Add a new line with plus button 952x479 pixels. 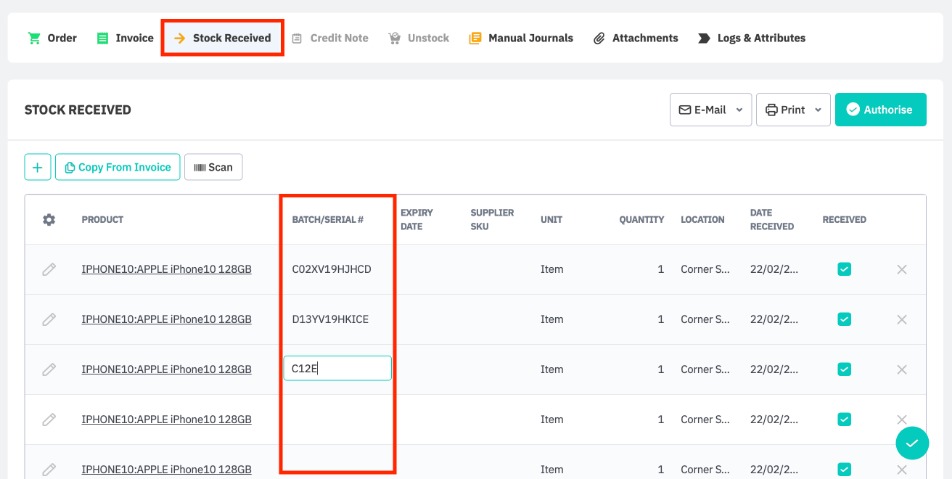coord(38,167)
